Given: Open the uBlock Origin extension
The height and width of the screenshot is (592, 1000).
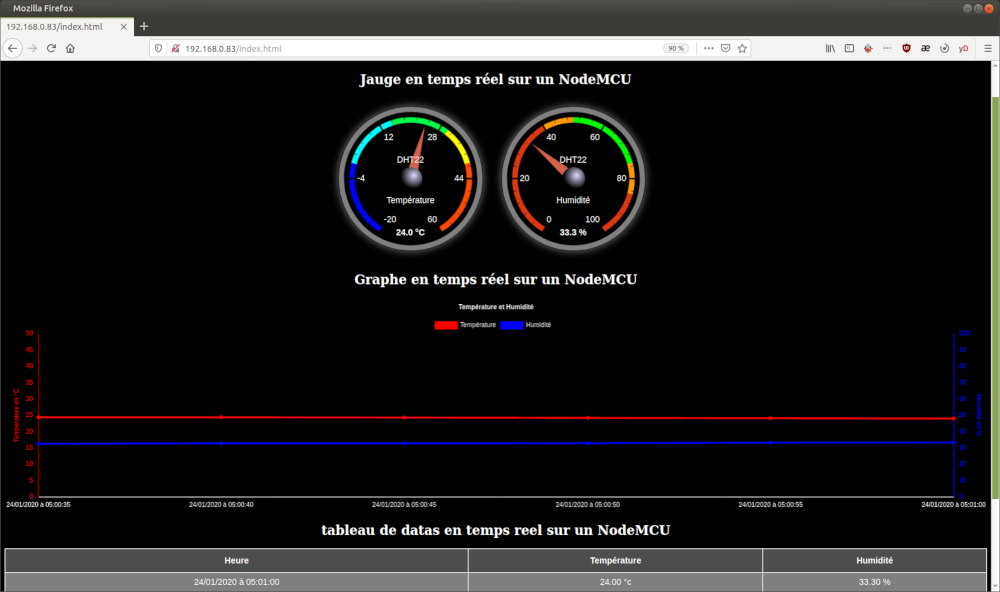Looking at the screenshot, I should tap(906, 48).
